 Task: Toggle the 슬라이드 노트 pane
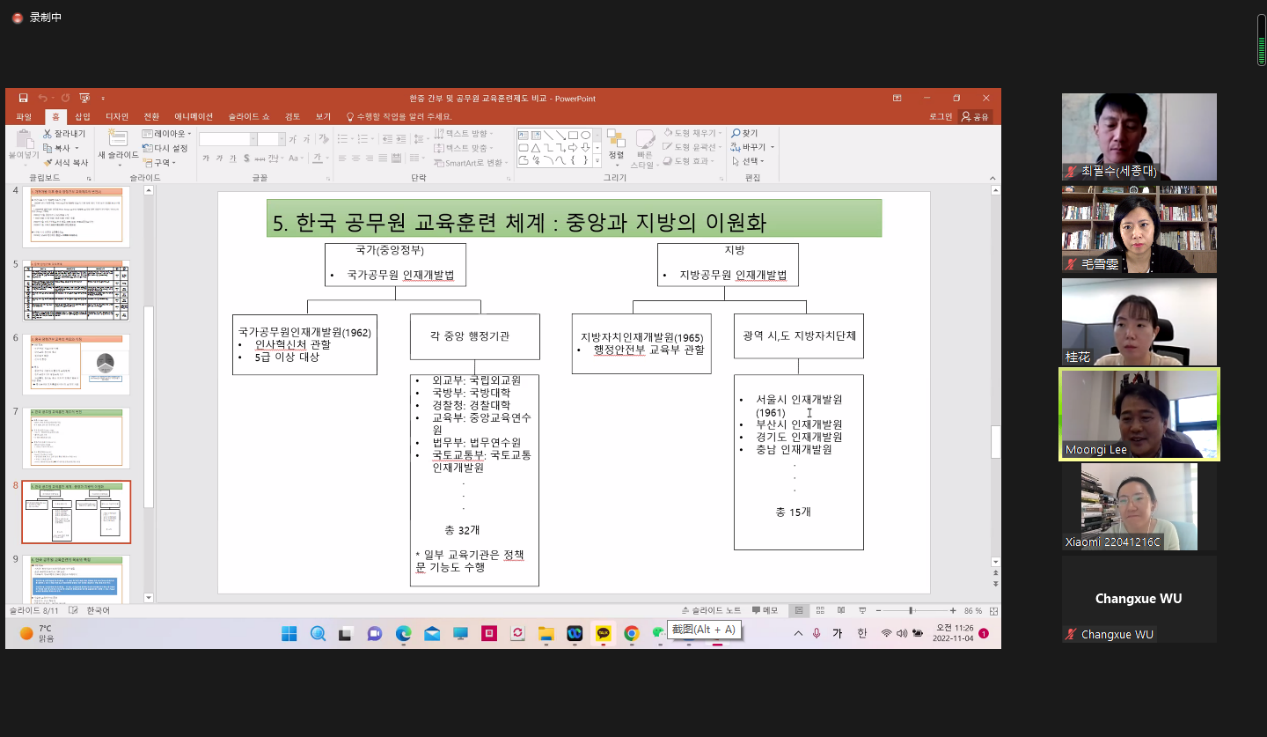[x=711, y=610]
